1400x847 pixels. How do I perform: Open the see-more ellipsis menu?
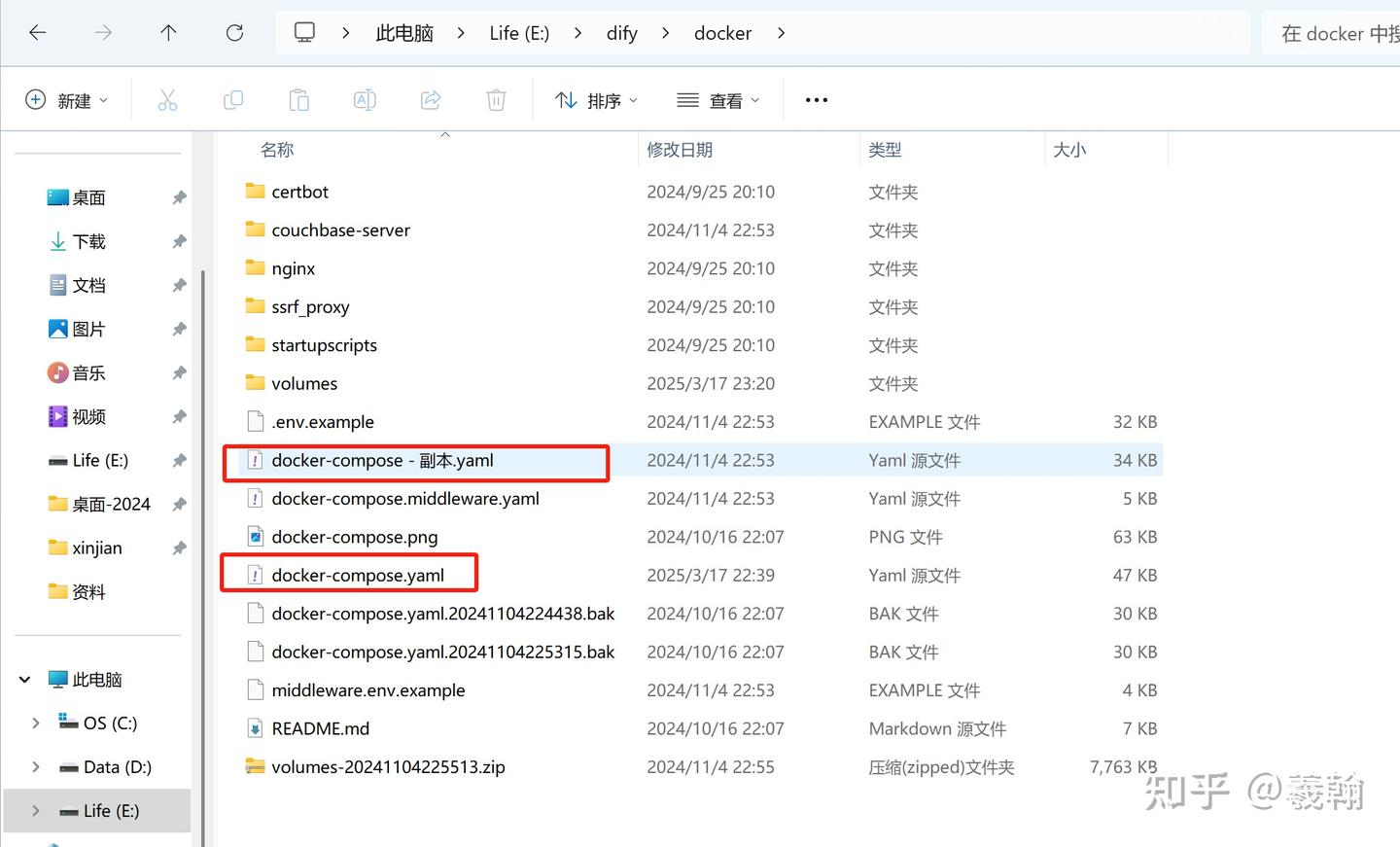point(816,99)
